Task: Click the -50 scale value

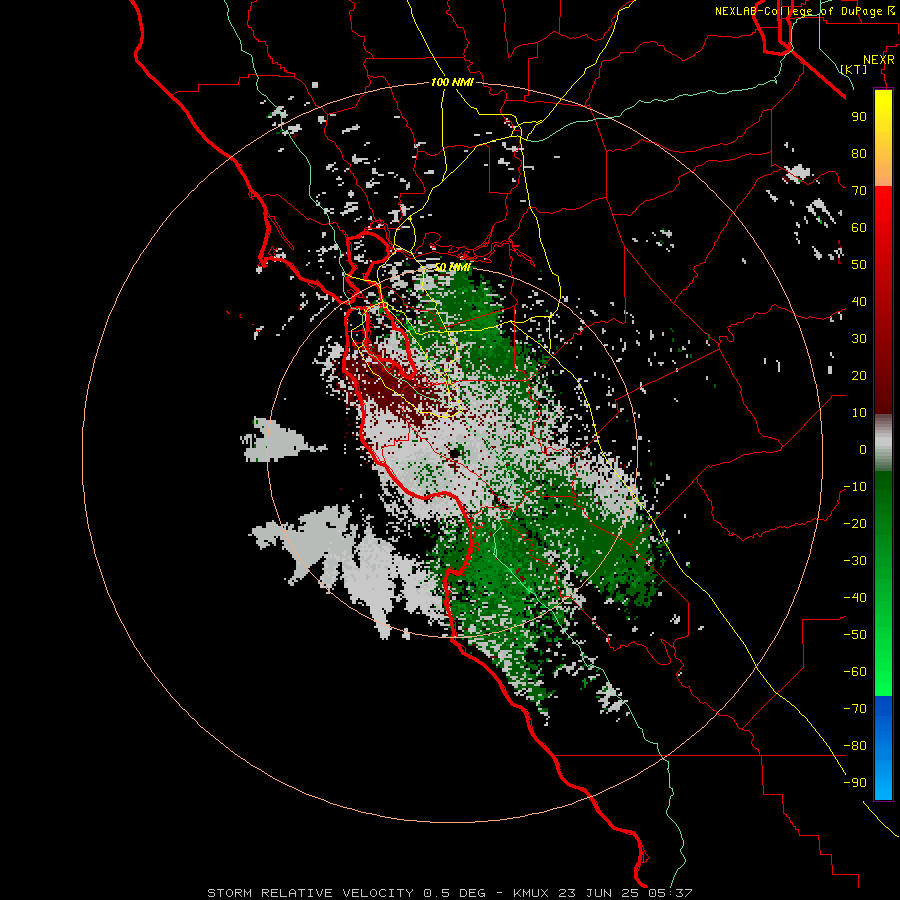Action: click(855, 635)
